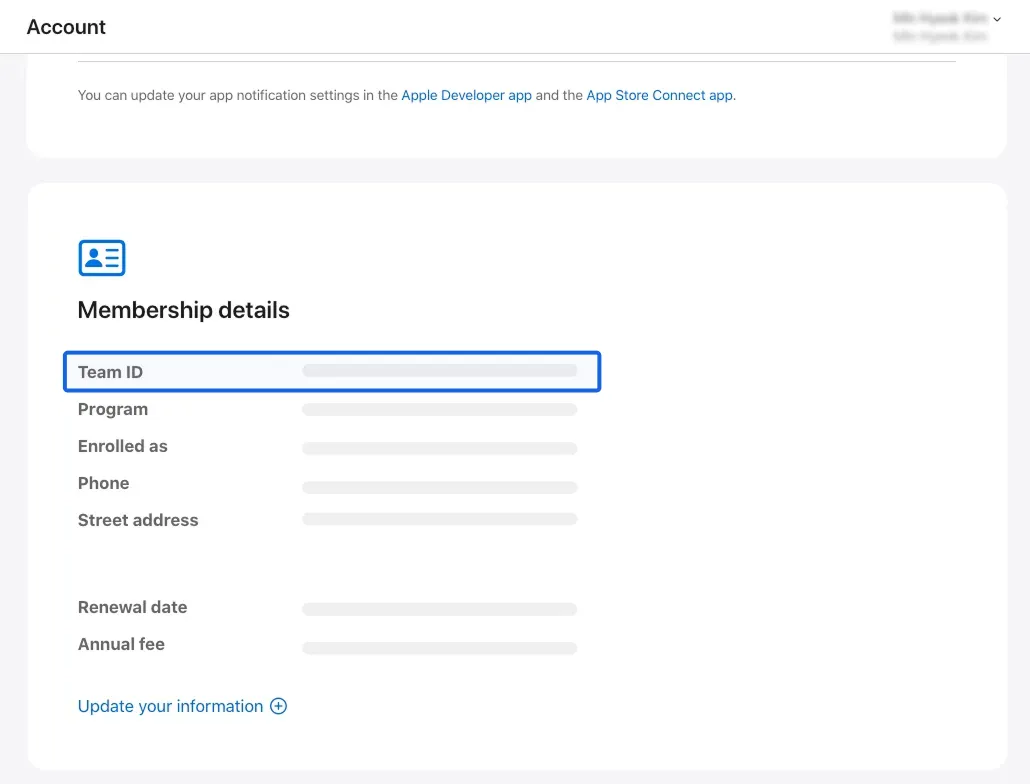Select the Program label
Screen dimensions: 1030x784
[112, 409]
